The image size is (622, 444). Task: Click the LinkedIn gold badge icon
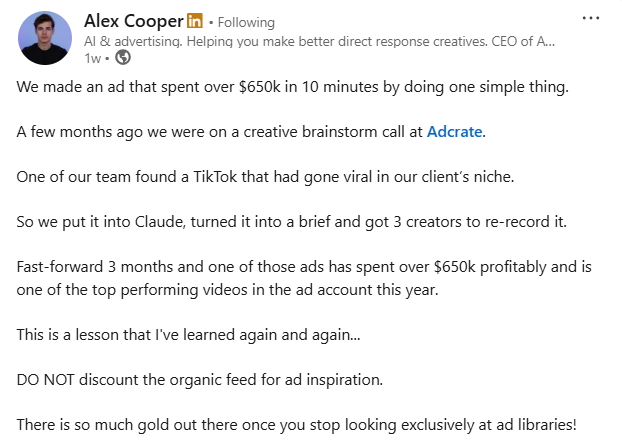point(194,21)
